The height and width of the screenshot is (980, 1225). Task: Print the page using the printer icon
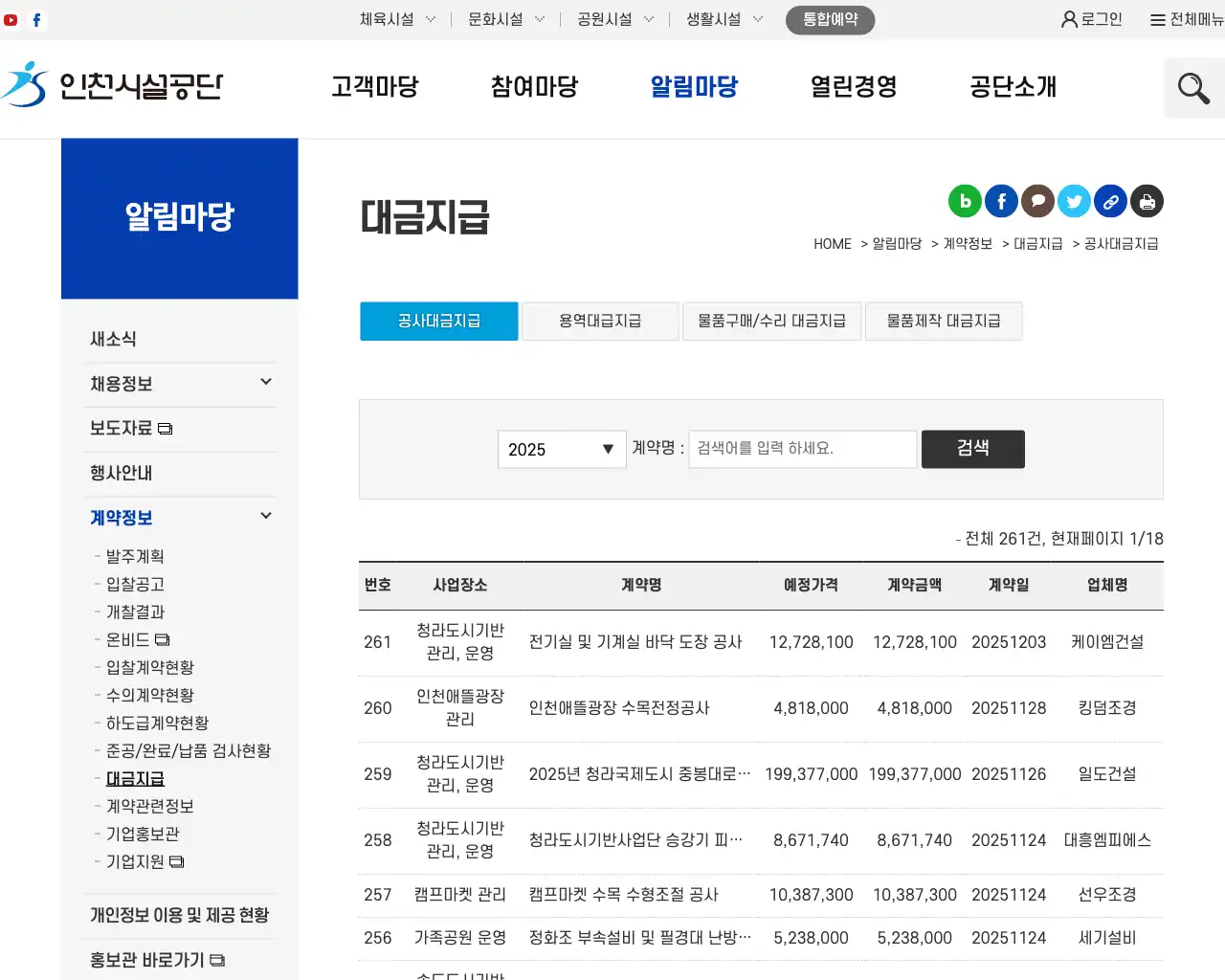pyautogui.click(x=1147, y=201)
